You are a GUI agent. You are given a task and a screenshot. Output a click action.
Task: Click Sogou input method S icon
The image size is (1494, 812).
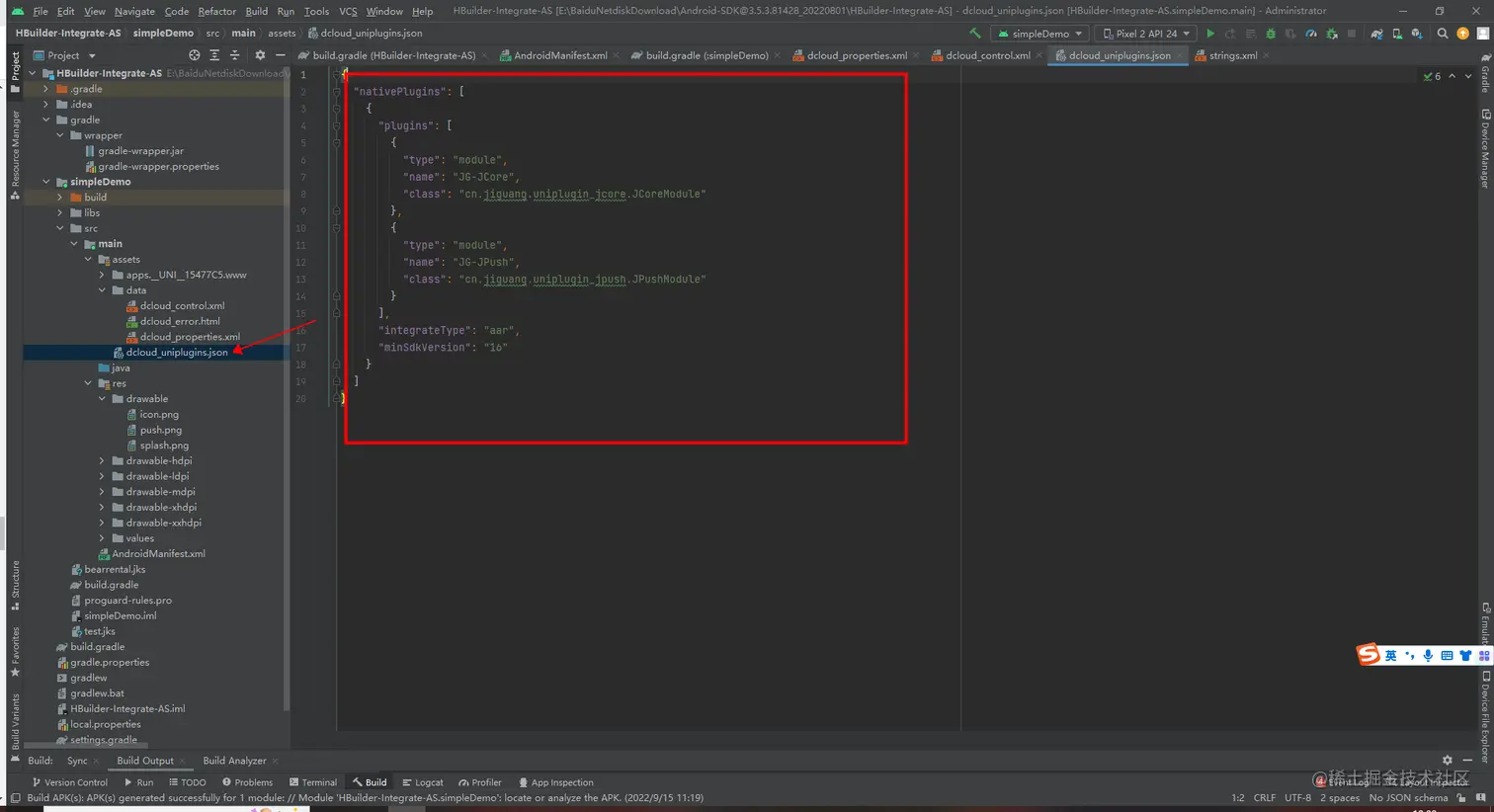1369,654
